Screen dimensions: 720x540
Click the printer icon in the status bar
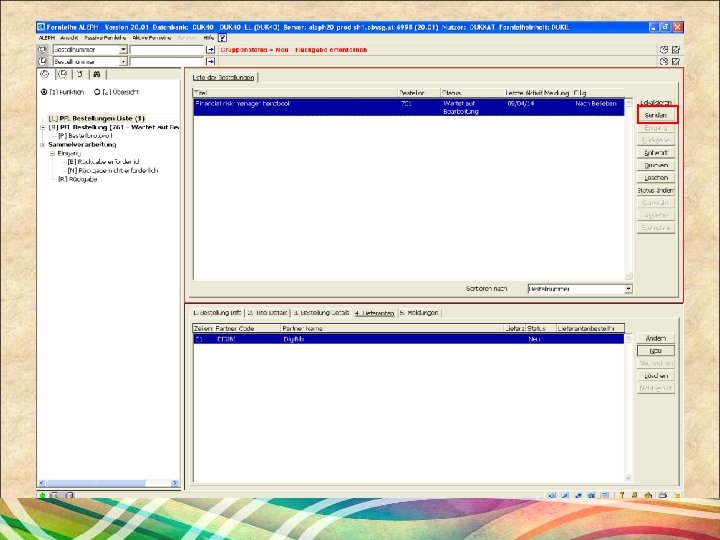662,495
